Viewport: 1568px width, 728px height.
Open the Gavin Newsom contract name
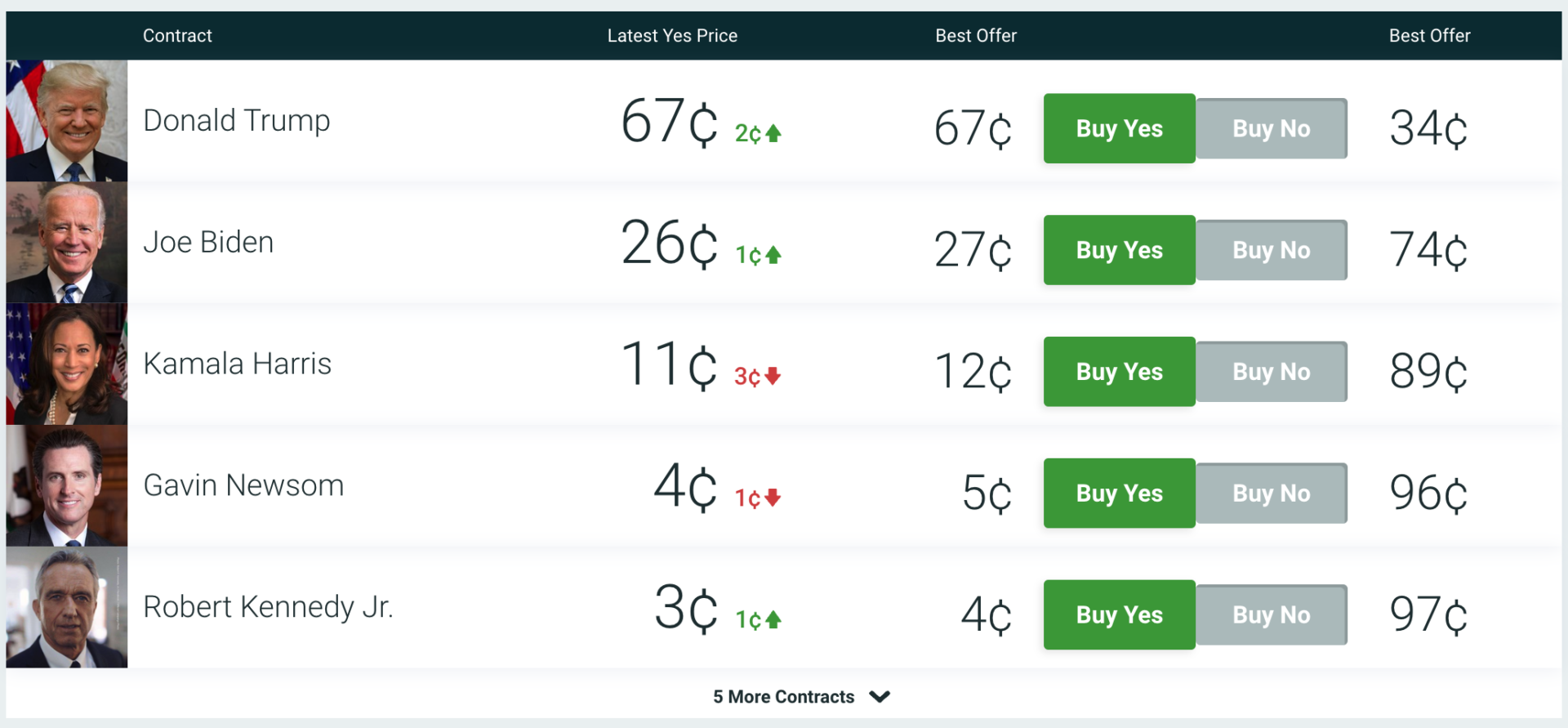243,485
